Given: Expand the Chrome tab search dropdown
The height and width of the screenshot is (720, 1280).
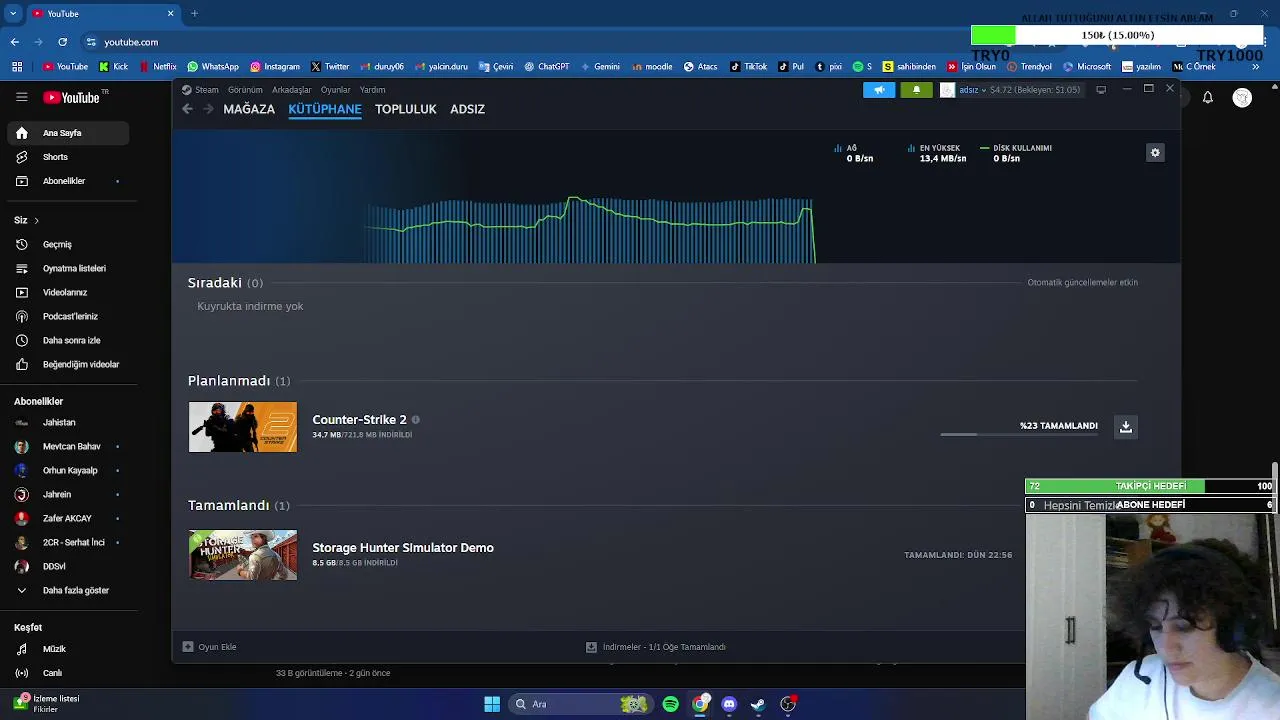Looking at the screenshot, I should (x=13, y=13).
